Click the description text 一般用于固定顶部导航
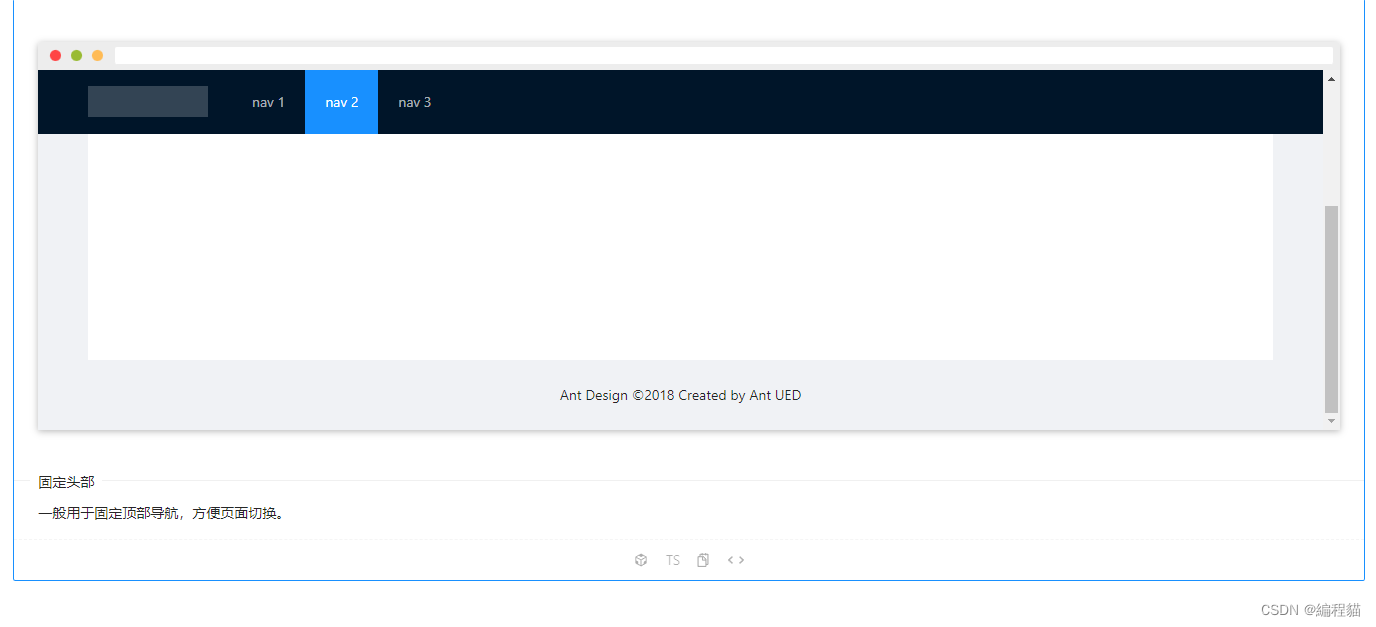1376x627 pixels. (161, 514)
